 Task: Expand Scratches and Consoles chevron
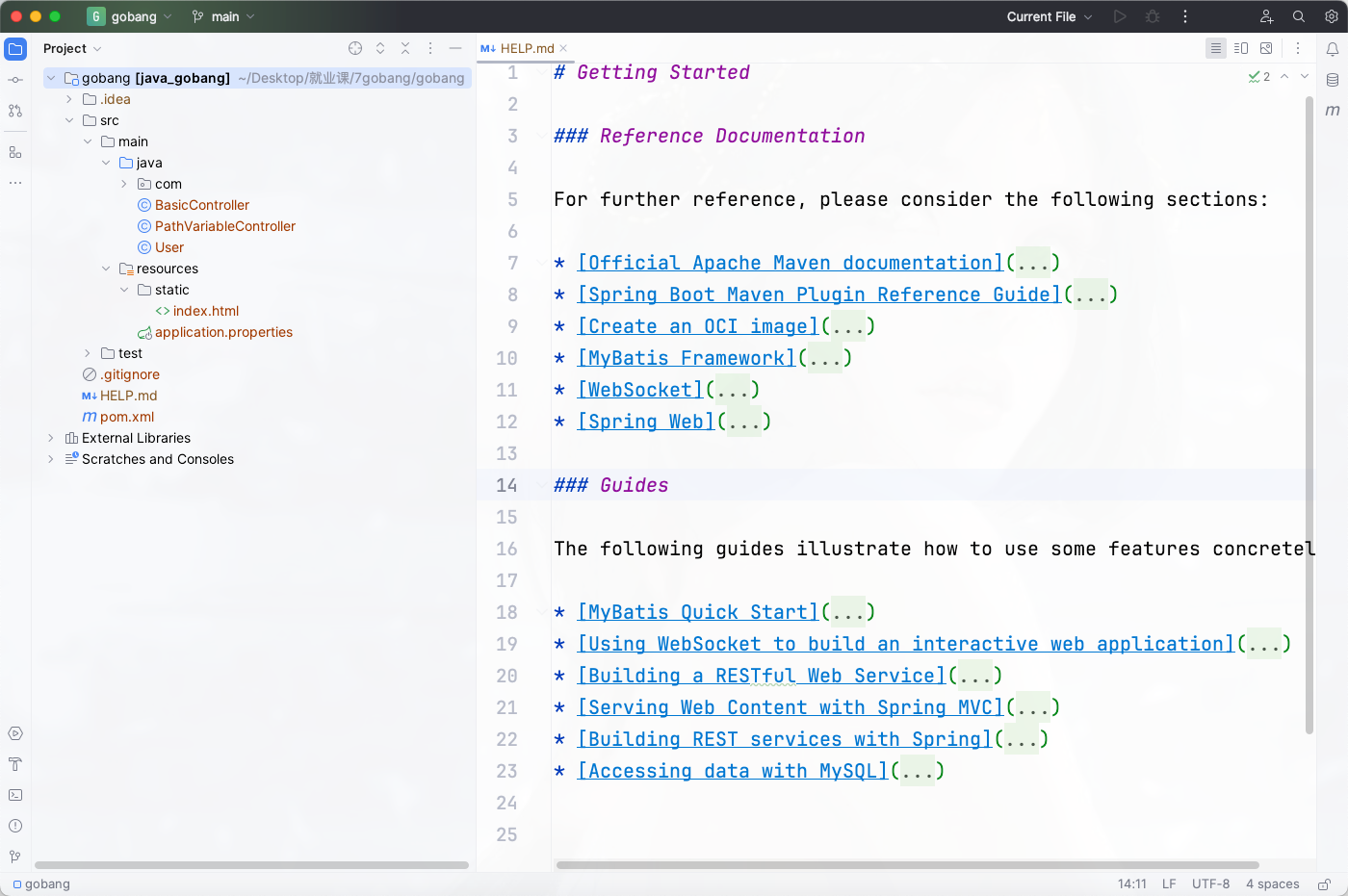point(51,459)
